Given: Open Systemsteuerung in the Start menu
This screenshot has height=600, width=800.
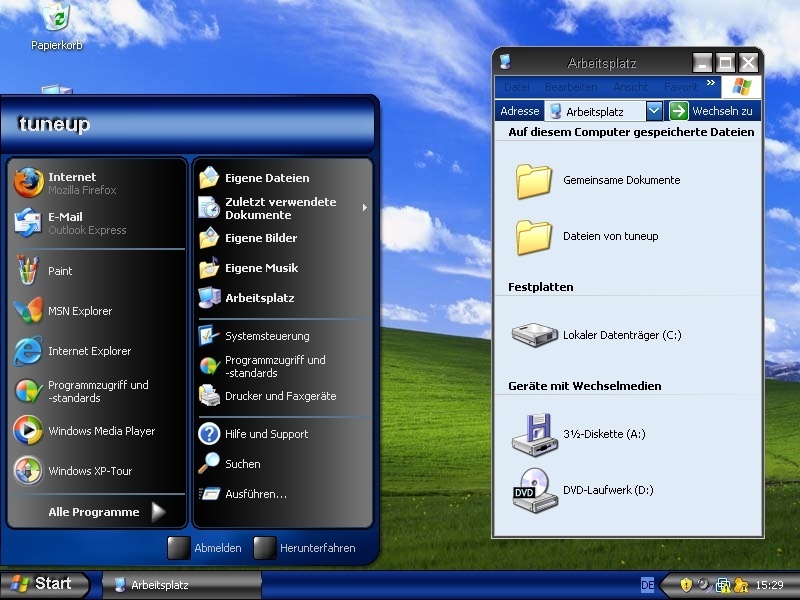Looking at the screenshot, I should 266,336.
